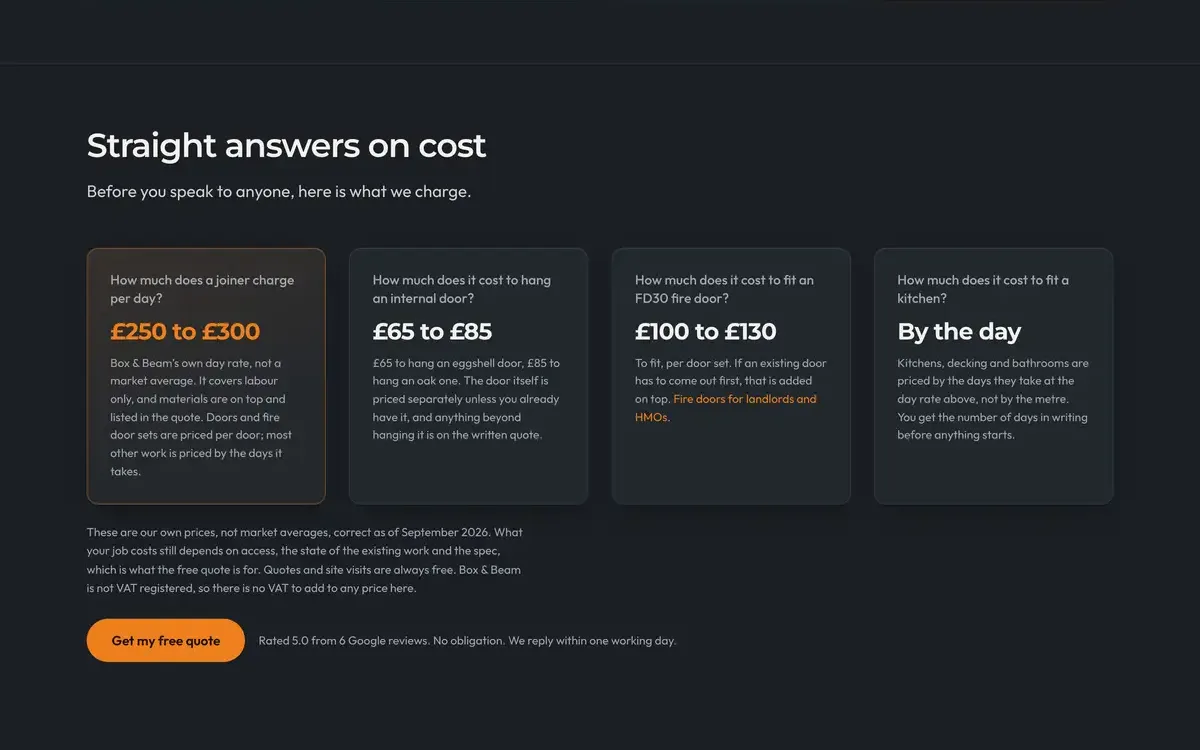
Task: Click the September 2026 prices disclaimer paragraph
Action: tap(305, 560)
